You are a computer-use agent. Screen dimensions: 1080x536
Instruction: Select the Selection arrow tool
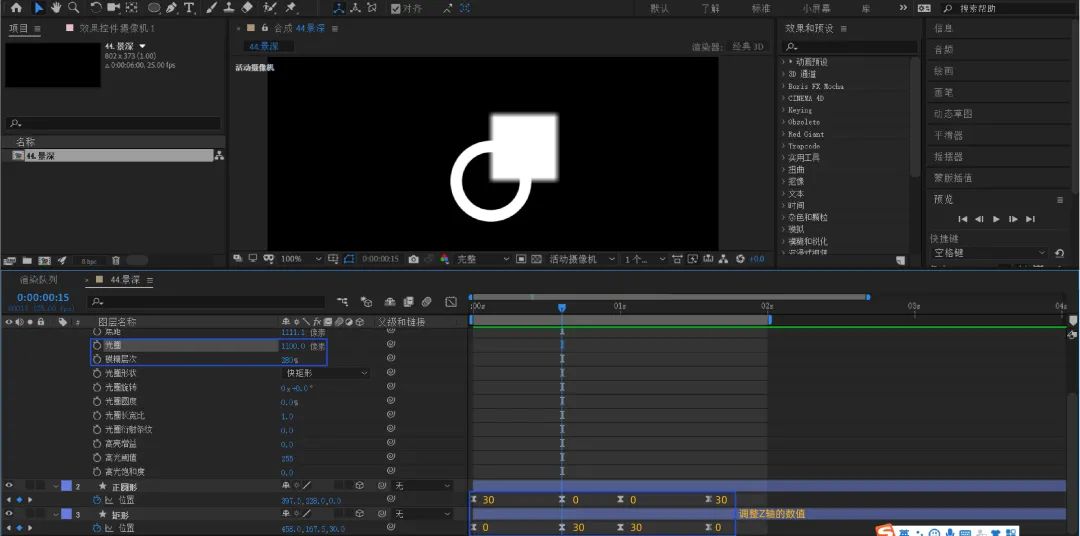click(x=38, y=8)
